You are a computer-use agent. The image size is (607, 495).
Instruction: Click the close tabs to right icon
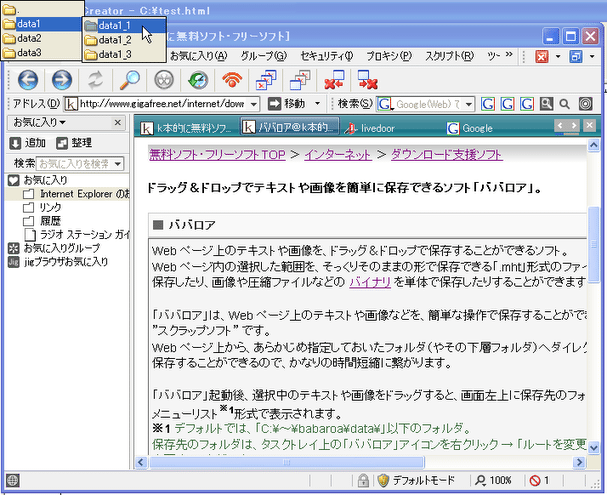coord(367,80)
